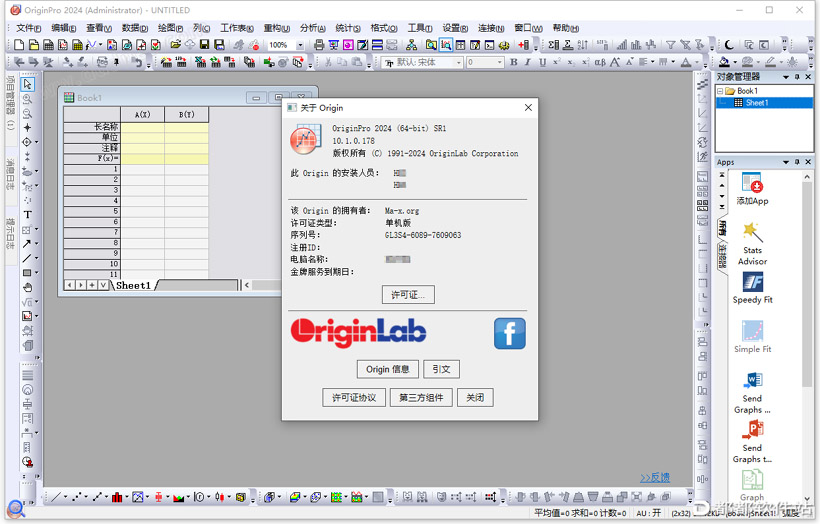Expand the fill color dropdown arrow
820x524 pixels.
(x=735, y=62)
